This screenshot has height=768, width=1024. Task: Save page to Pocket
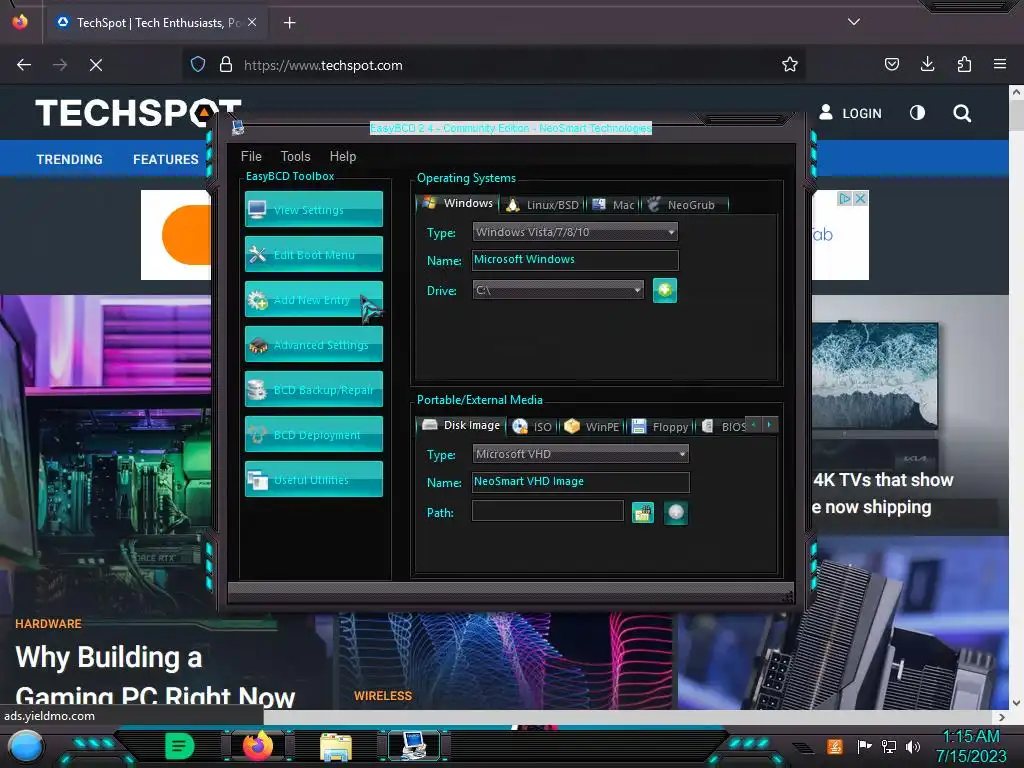coord(891,64)
